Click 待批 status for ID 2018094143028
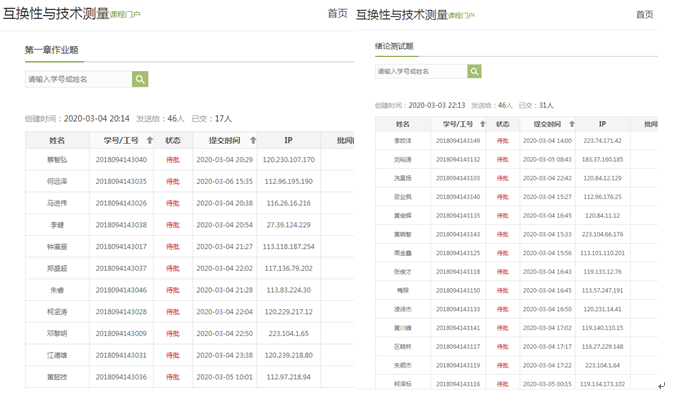This screenshot has width=674, height=396. point(173,312)
